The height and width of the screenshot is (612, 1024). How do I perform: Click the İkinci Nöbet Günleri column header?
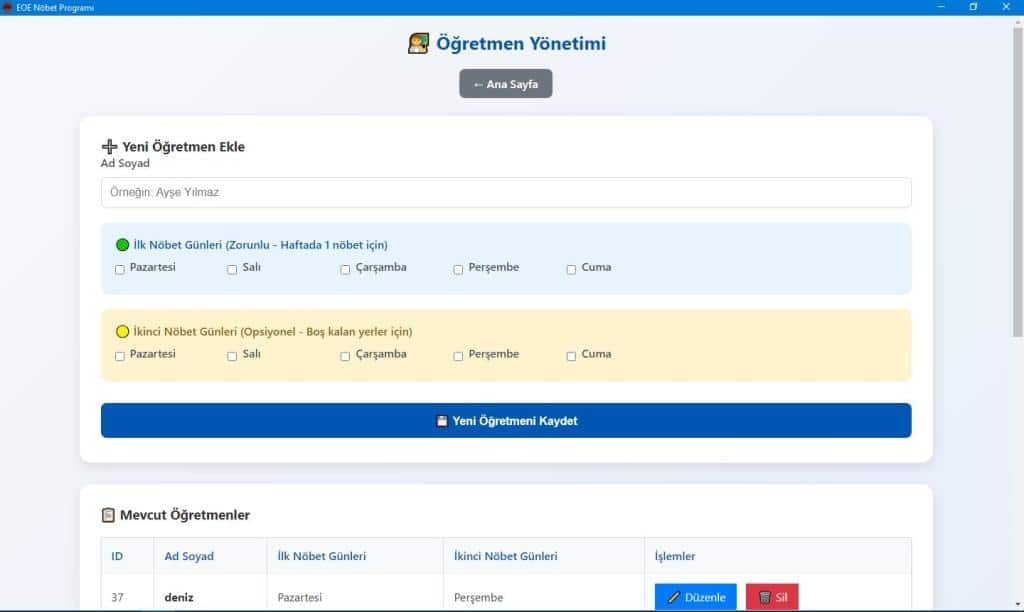pyautogui.click(x=505, y=556)
